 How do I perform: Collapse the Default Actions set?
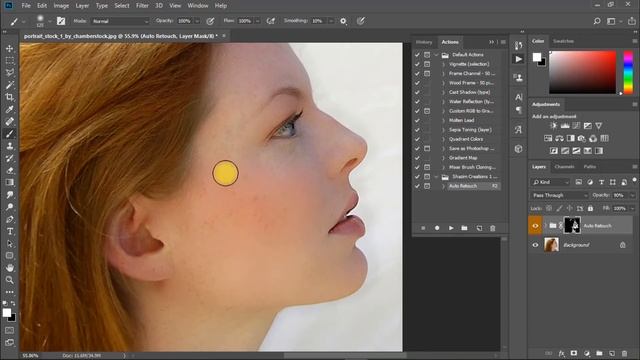(x=436, y=55)
